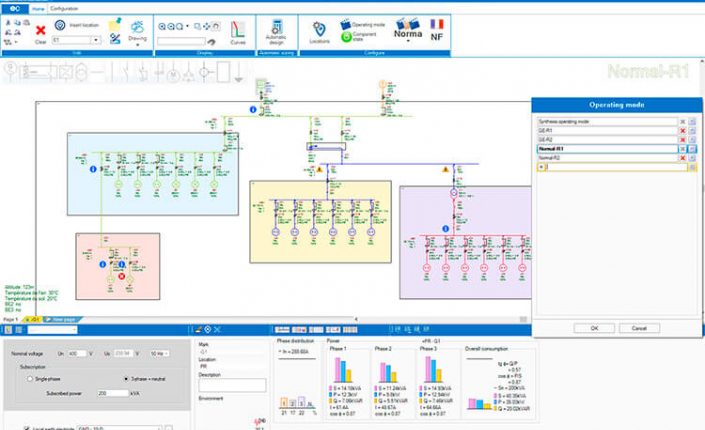Click the Operating mode clapperboard icon
Screen dimensions: 705x430
(x=345, y=24)
